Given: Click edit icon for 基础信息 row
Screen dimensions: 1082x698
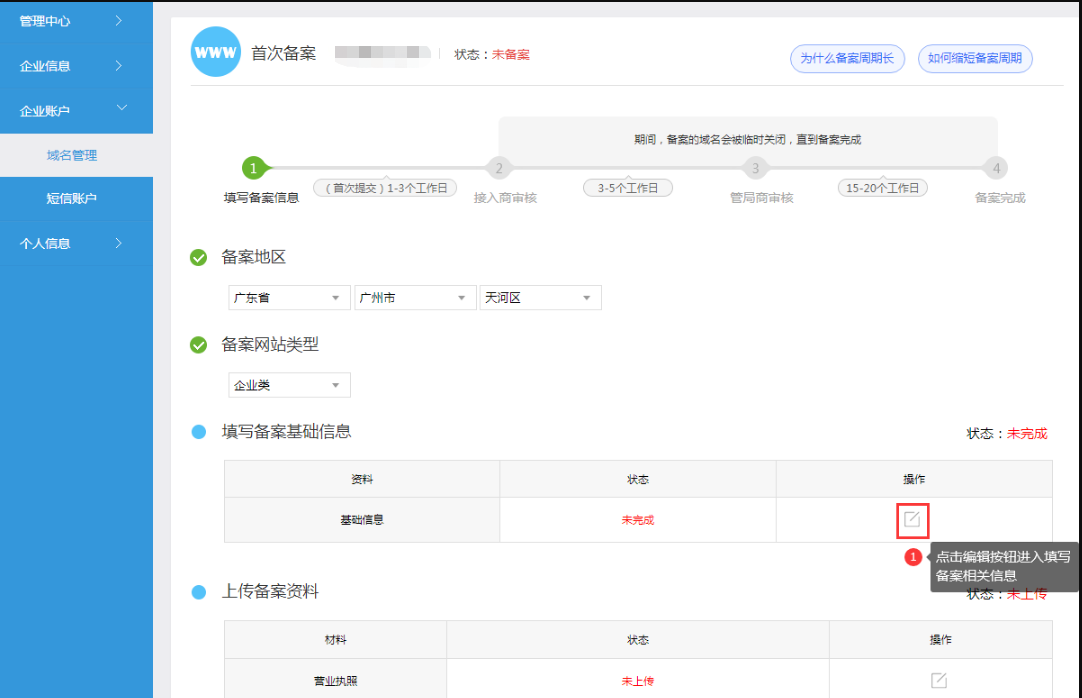Looking at the screenshot, I should [912, 519].
